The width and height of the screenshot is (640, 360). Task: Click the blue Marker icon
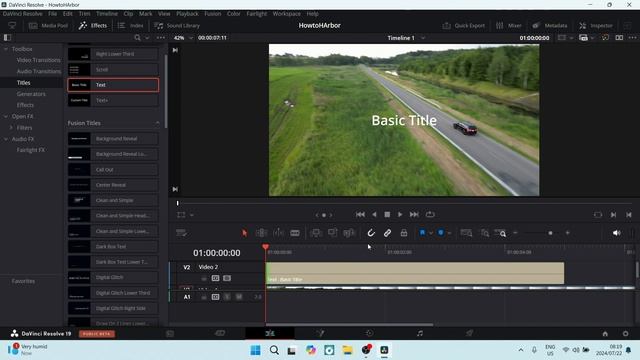tap(441, 233)
